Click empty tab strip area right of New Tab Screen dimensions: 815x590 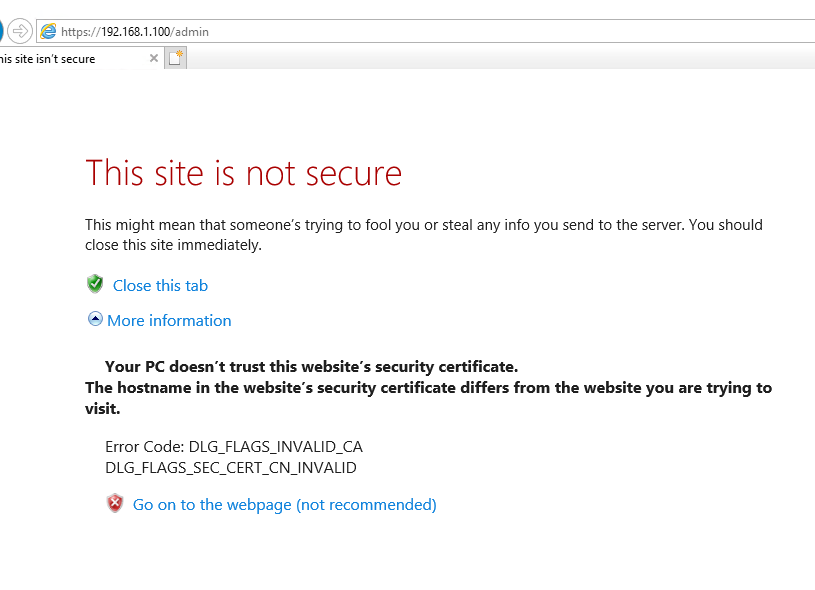(500, 59)
